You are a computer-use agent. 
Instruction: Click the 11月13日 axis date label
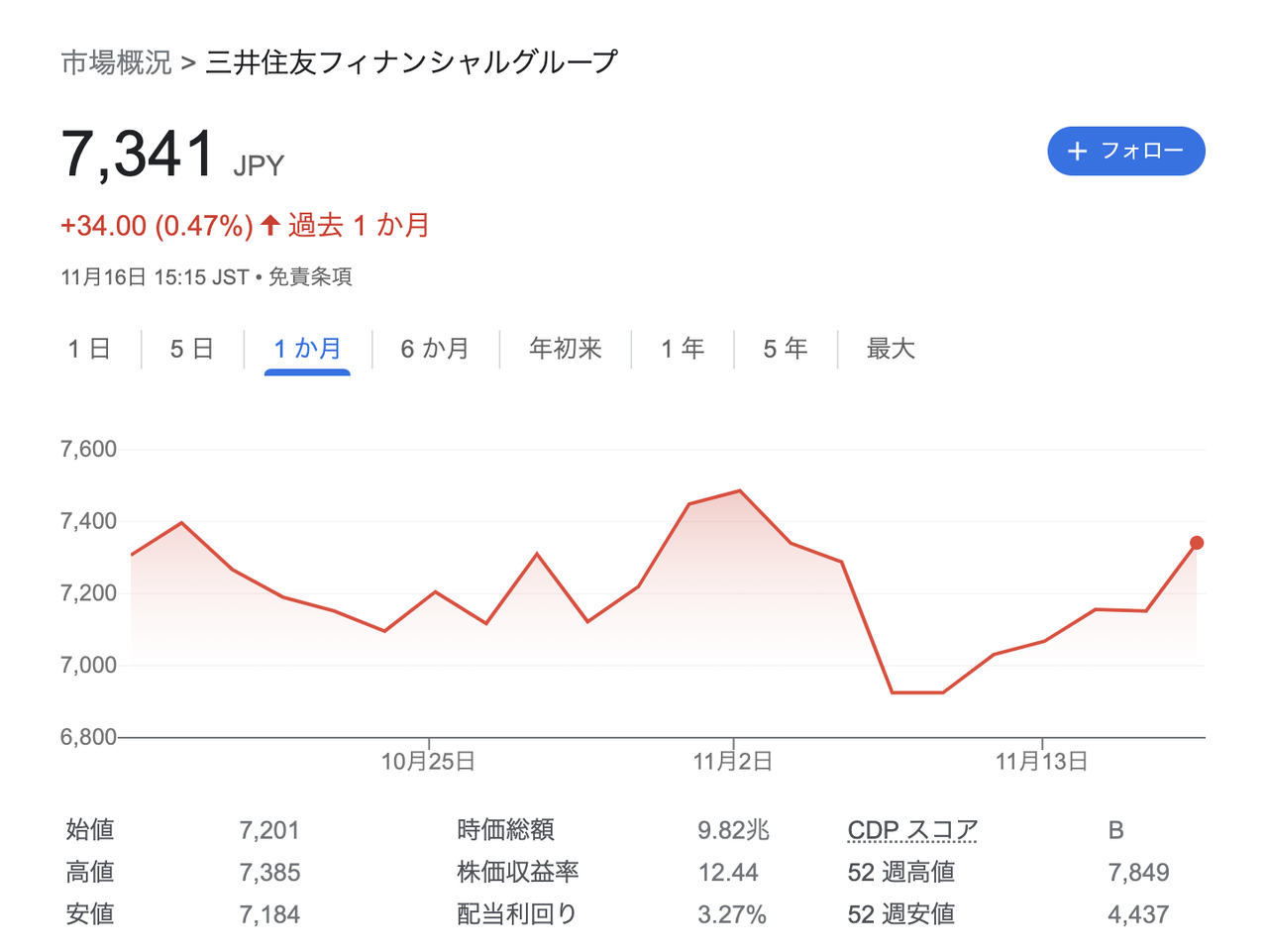point(1042,761)
